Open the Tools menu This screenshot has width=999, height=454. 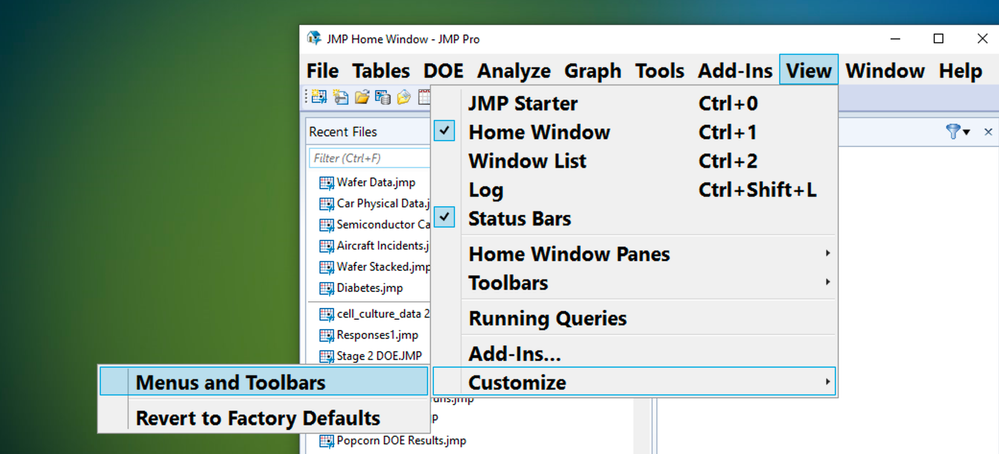pyautogui.click(x=660, y=71)
